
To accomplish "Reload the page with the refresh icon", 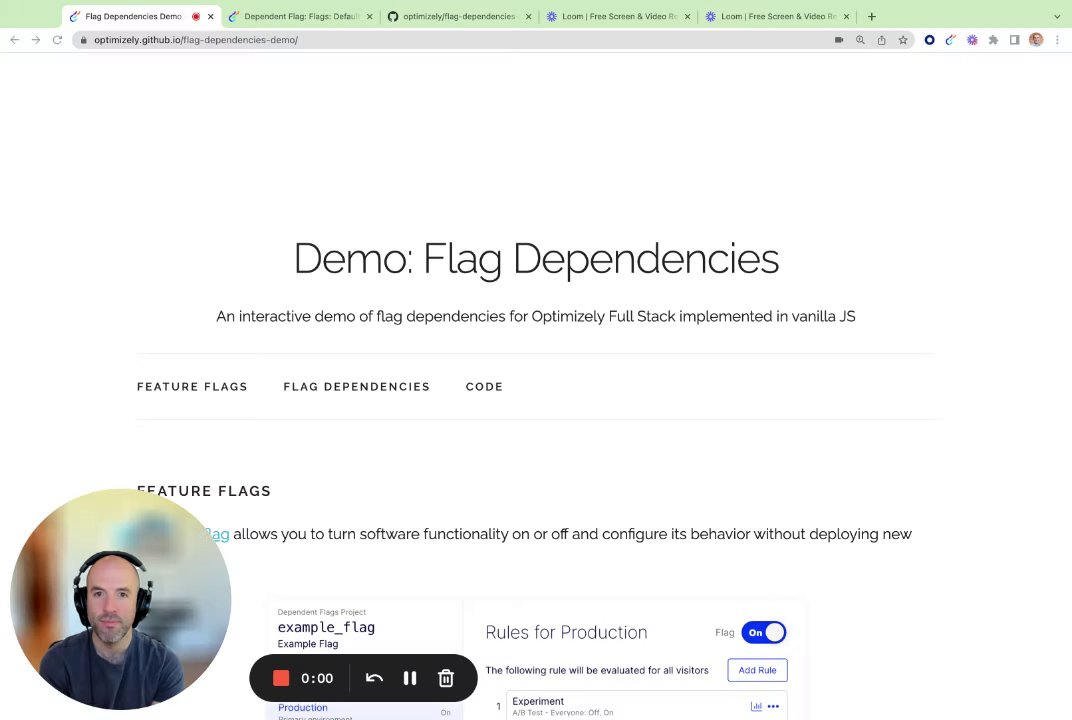I will pyautogui.click(x=57, y=40).
